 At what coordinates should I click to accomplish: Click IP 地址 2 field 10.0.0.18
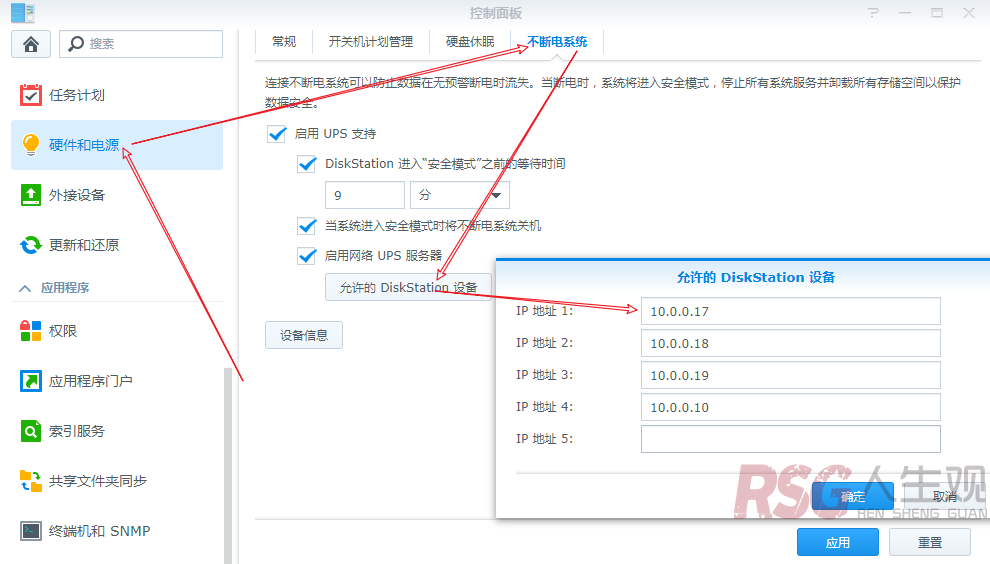(790, 344)
